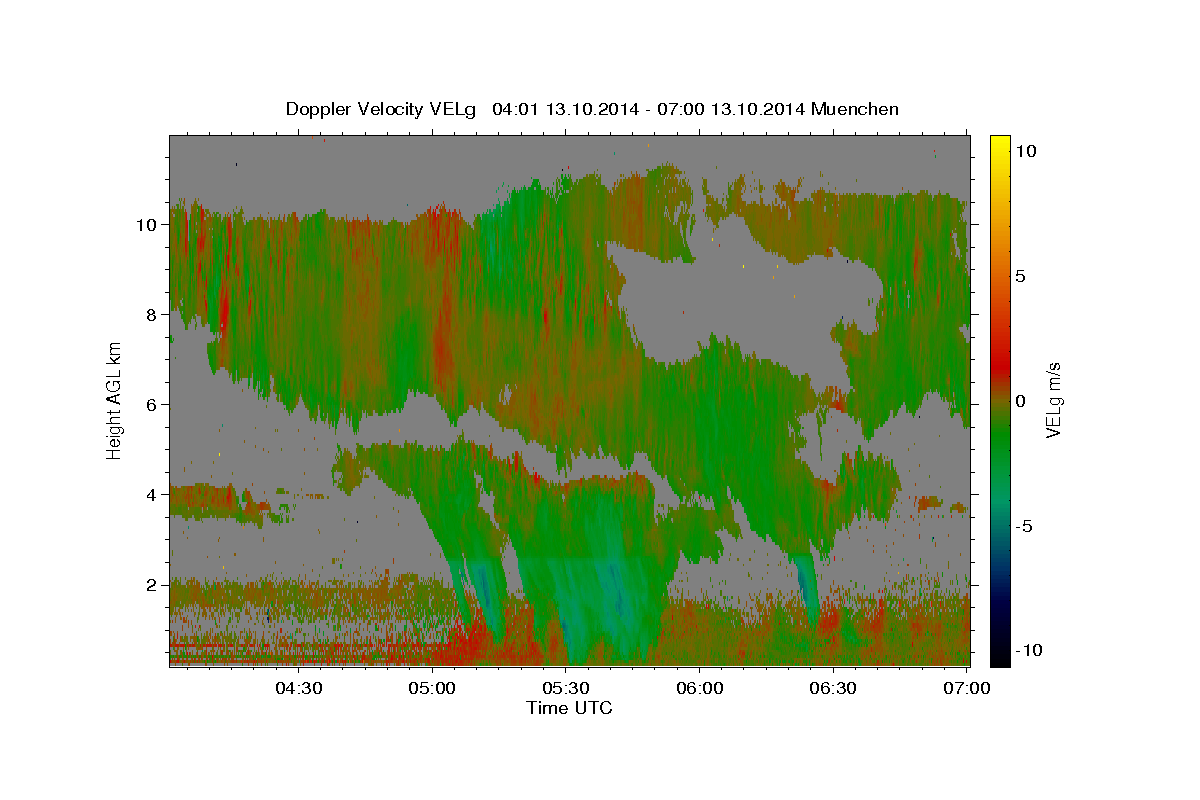Click the 07:00 time tick label
This screenshot has height=800, width=1200.
(967, 688)
